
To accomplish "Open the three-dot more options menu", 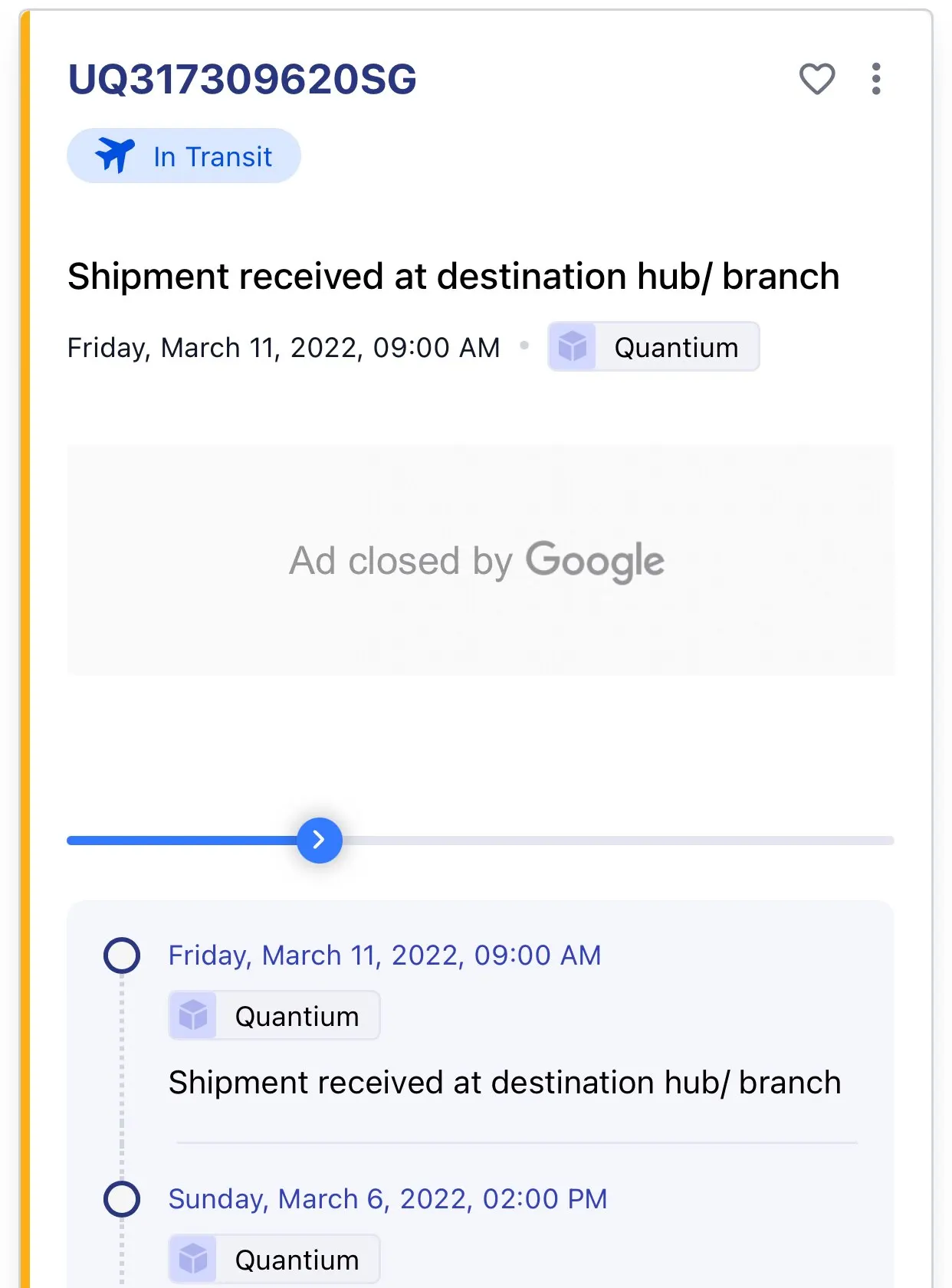I will pos(876,79).
